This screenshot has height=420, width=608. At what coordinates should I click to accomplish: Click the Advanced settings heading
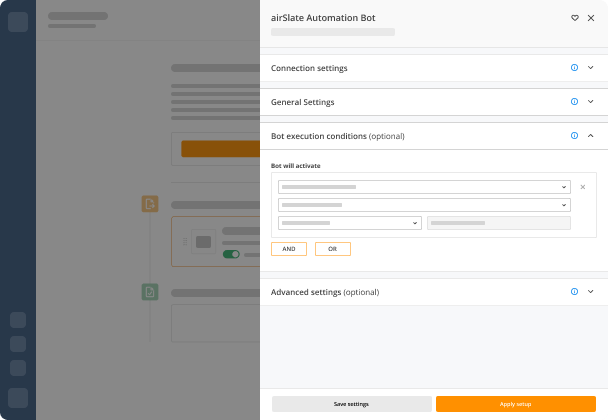(x=325, y=292)
